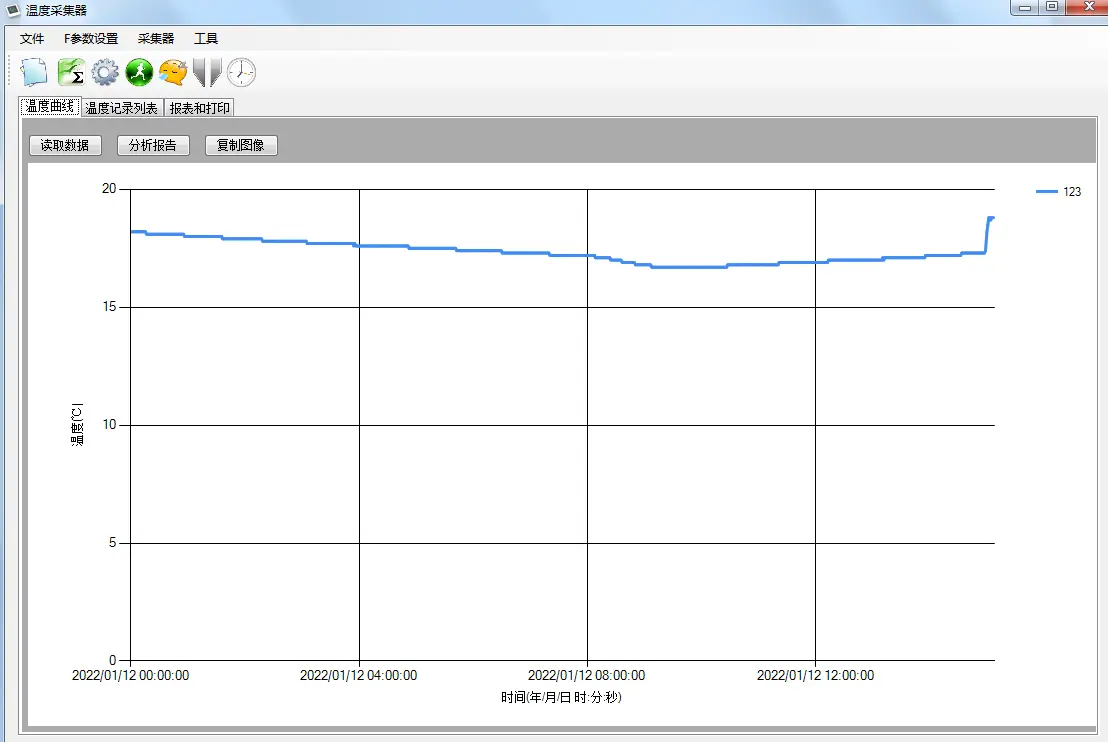This screenshot has height=742, width=1108.
Task: Open the 采集器 menu
Action: 156,39
